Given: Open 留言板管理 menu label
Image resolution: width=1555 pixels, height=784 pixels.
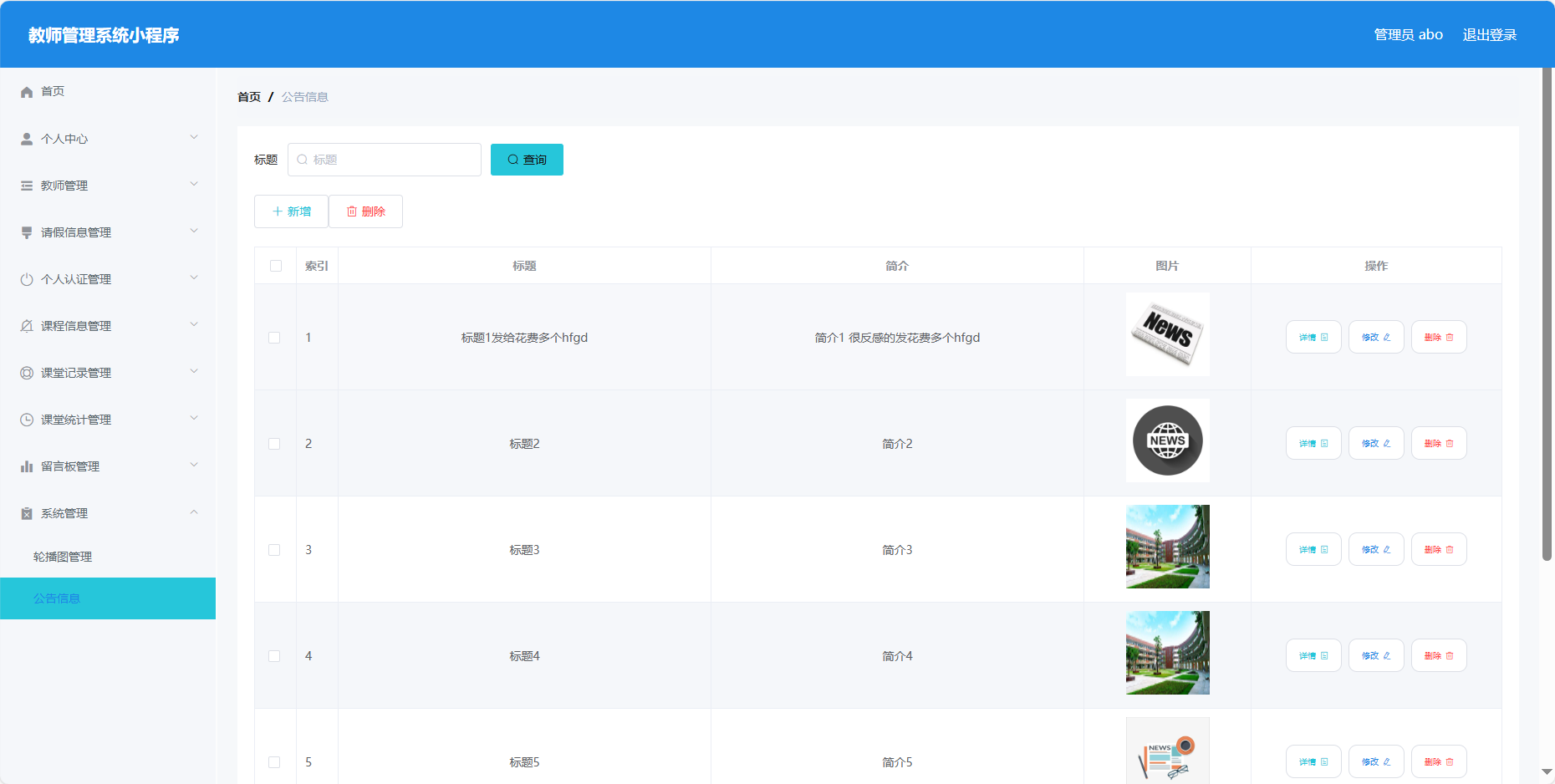Looking at the screenshot, I should point(70,466).
